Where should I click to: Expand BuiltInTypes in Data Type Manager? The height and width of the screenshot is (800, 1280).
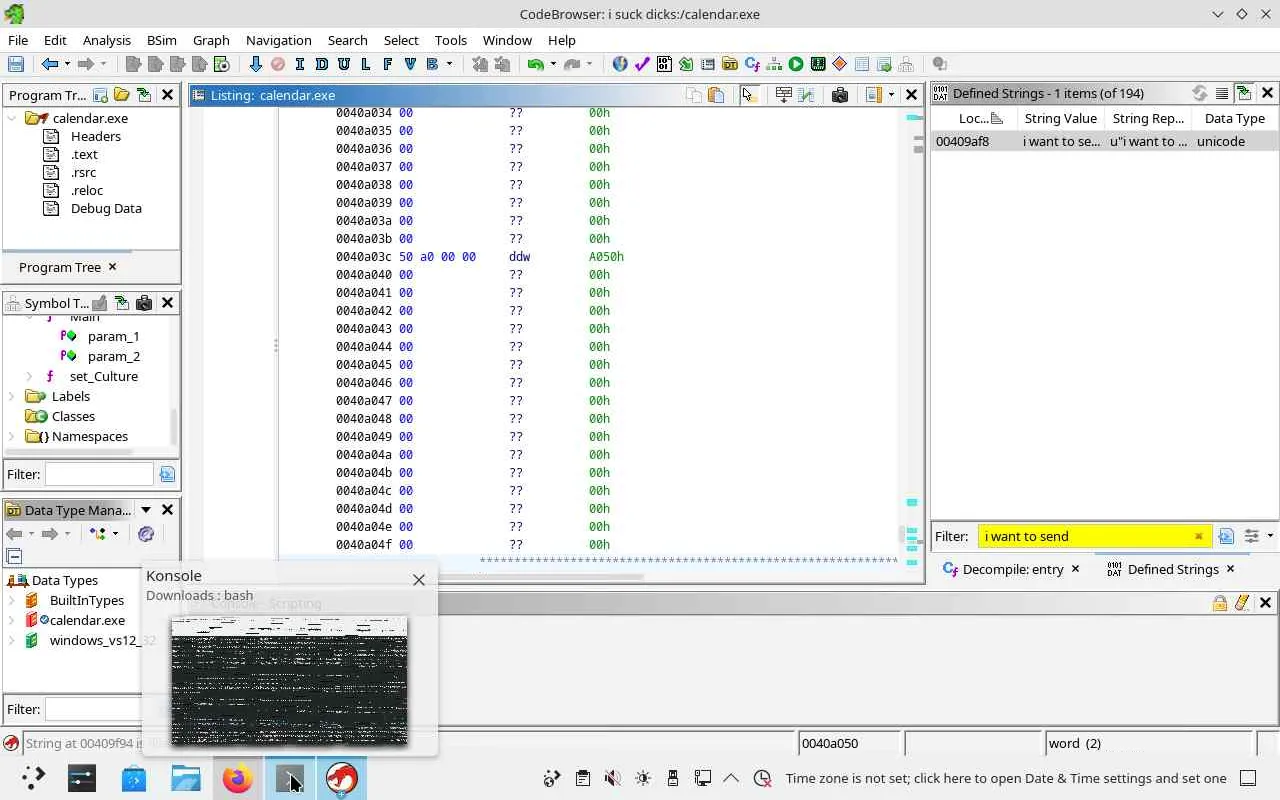point(12,600)
